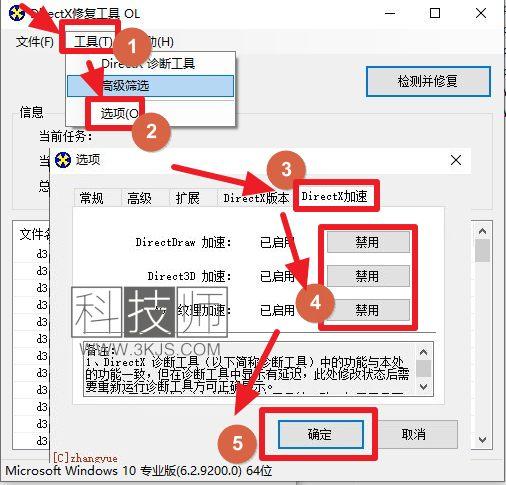
Task: Choose DirectX 诊断工具 from the menu
Action: [148, 63]
